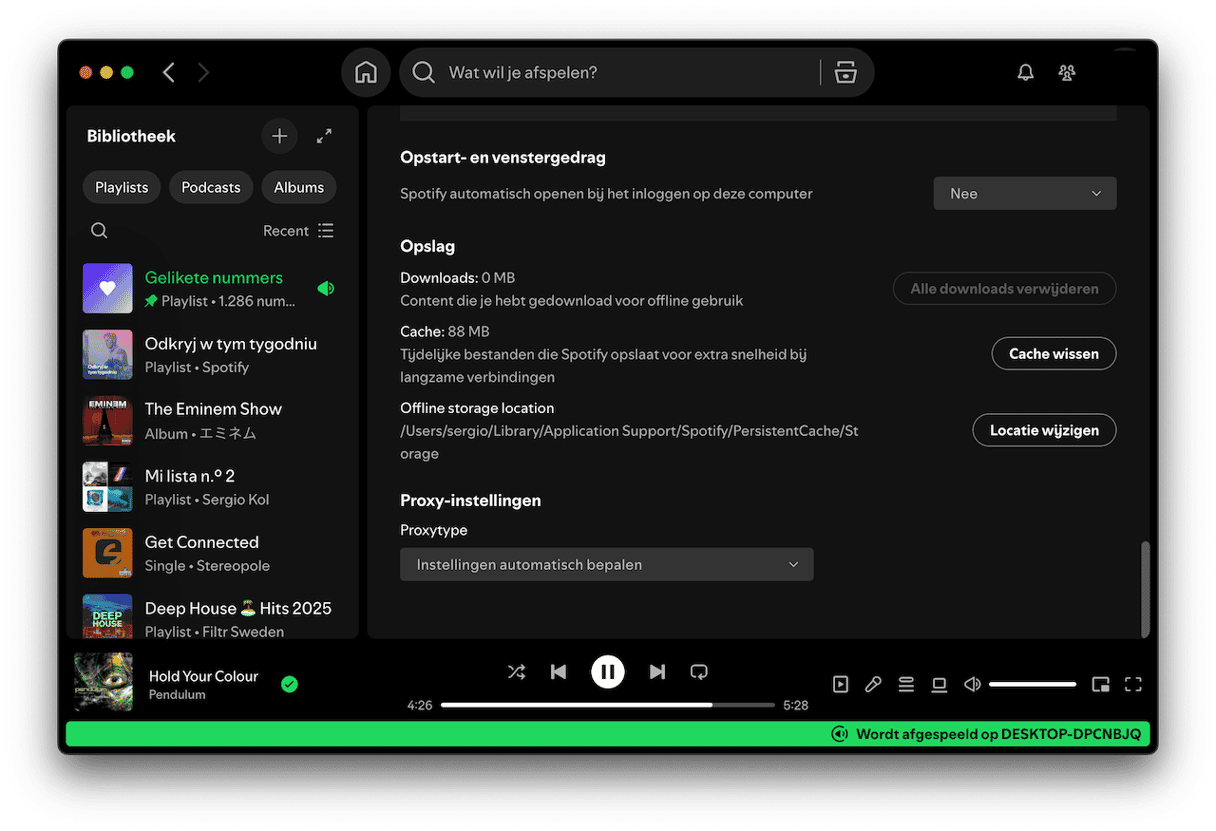The width and height of the screenshot is (1216, 831).
Task: Click the Opslag section heading
Action: (x=428, y=246)
